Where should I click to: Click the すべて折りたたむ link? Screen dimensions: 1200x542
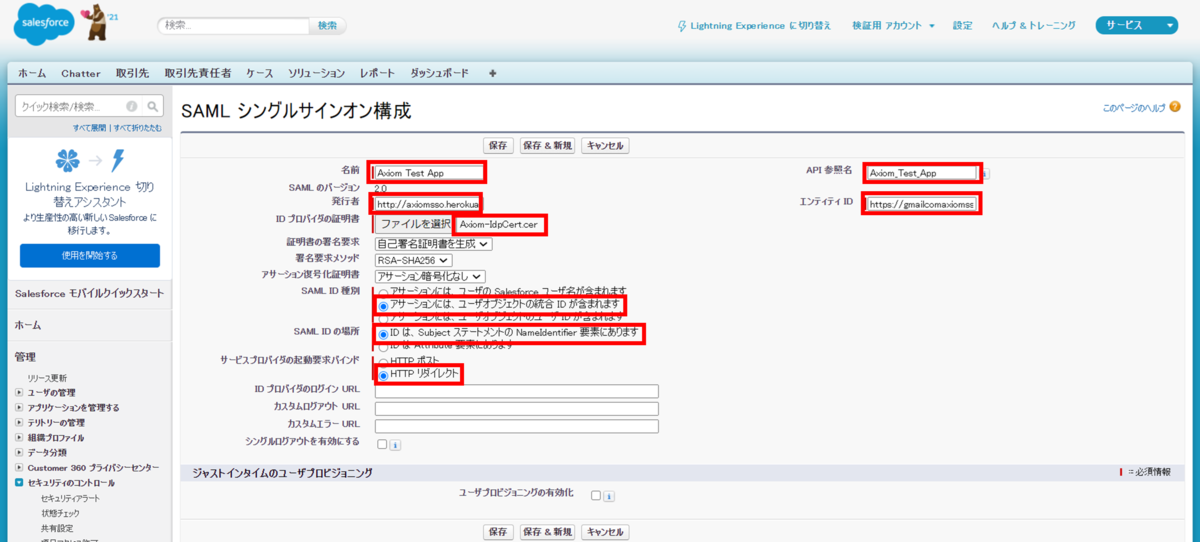[x=137, y=128]
